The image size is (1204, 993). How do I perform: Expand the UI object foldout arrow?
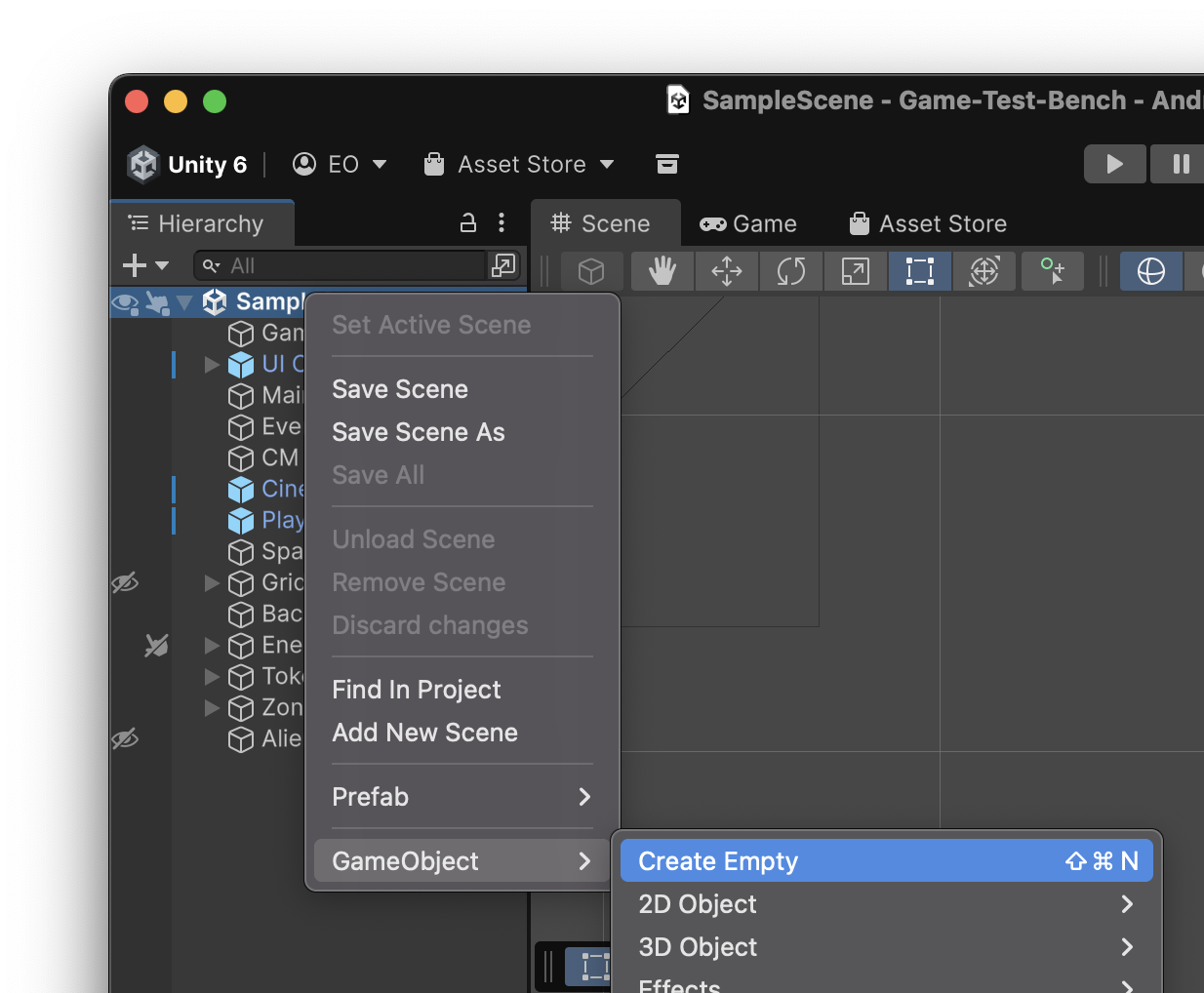(x=212, y=365)
